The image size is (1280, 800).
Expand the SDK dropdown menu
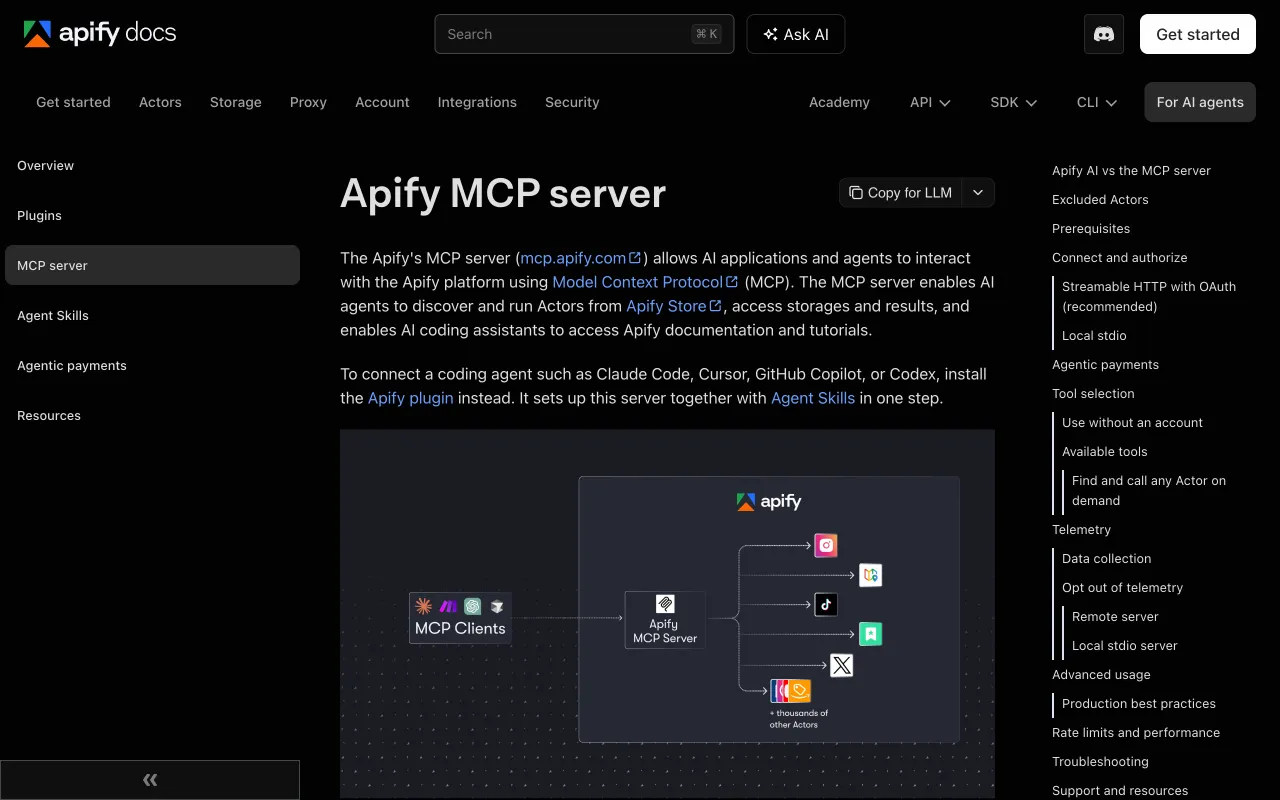1013,102
